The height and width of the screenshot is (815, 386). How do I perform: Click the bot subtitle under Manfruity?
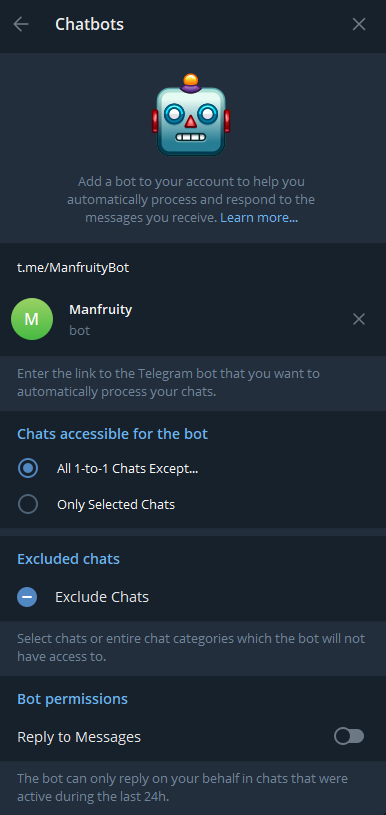[x=79, y=331]
